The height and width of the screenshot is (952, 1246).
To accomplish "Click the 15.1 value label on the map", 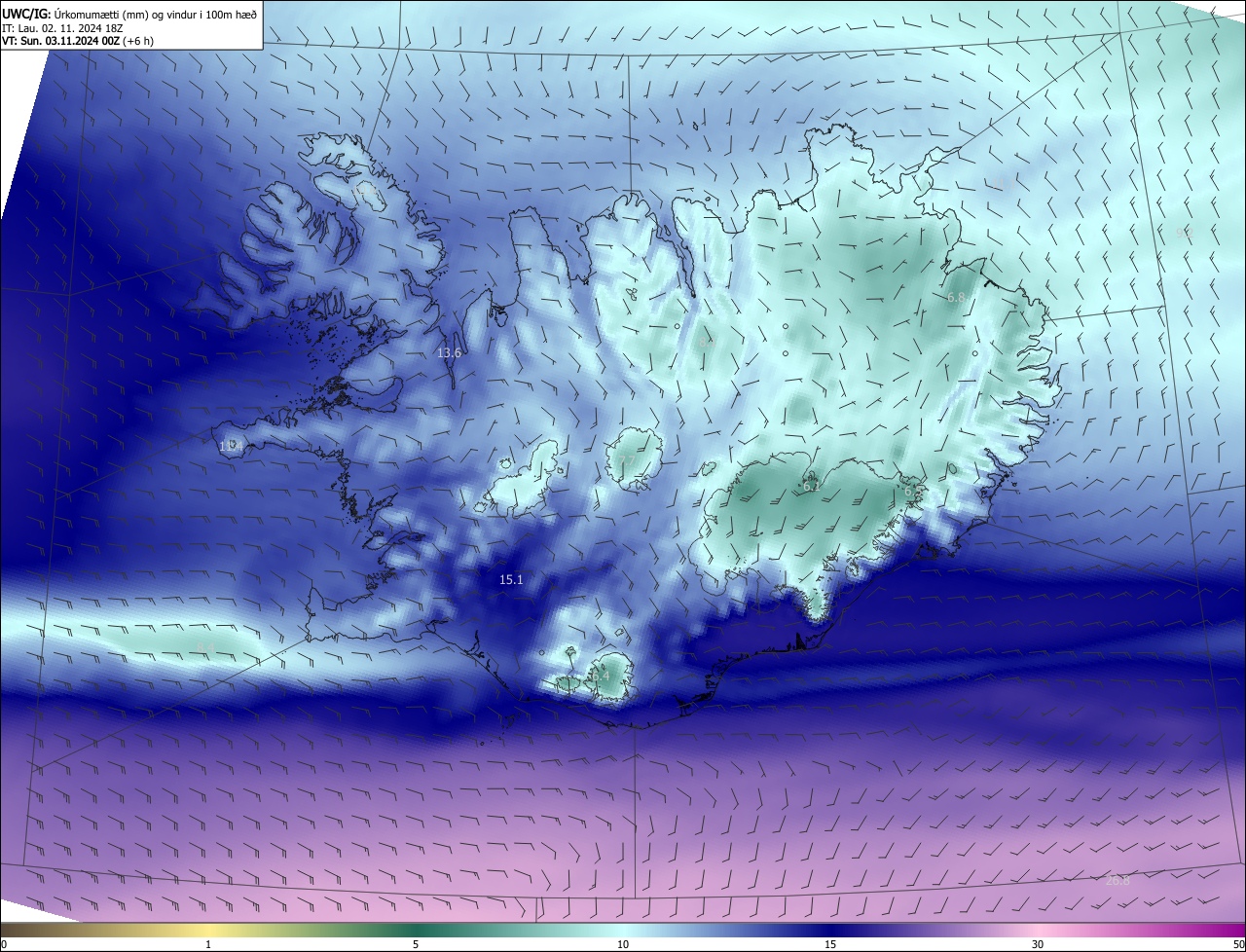I will click(x=511, y=580).
